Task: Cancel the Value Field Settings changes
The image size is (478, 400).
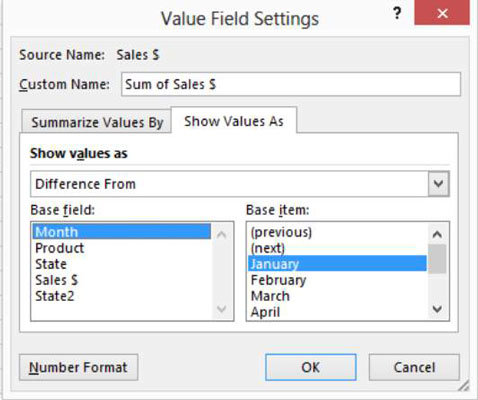Action: pos(414,367)
